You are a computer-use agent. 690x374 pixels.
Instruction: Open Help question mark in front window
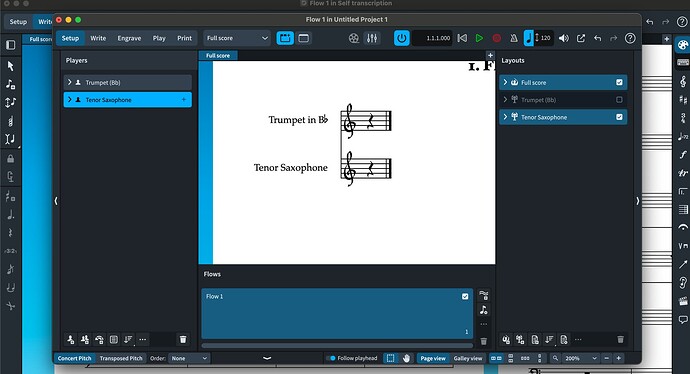coord(630,38)
